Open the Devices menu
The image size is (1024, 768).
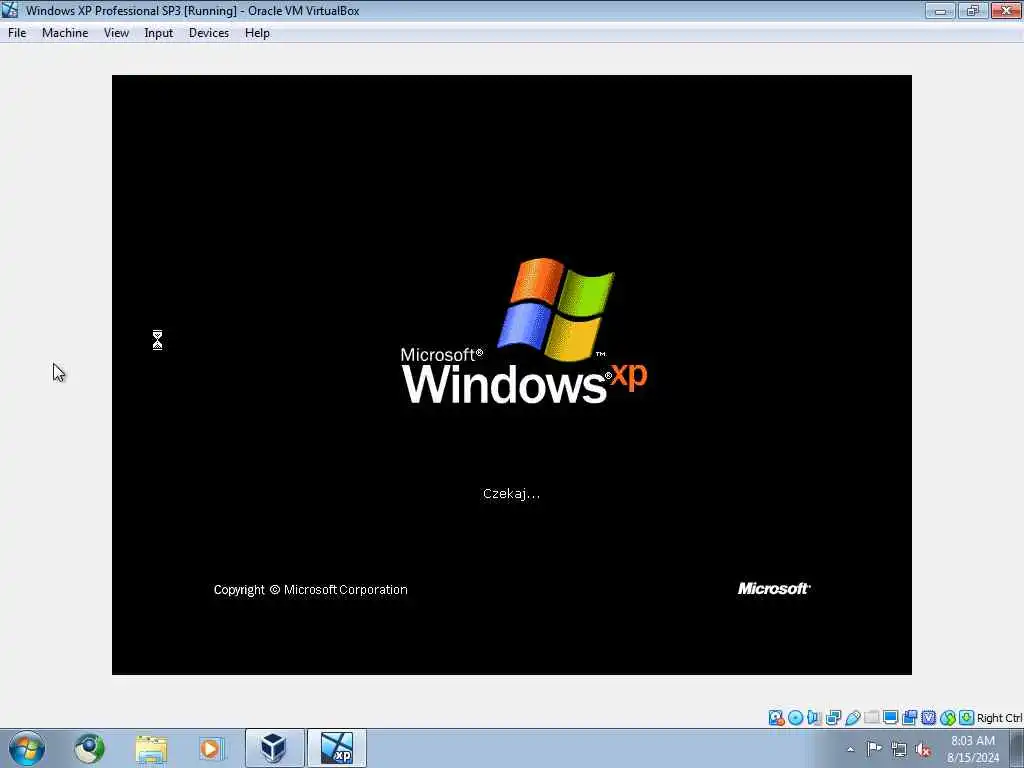[209, 33]
